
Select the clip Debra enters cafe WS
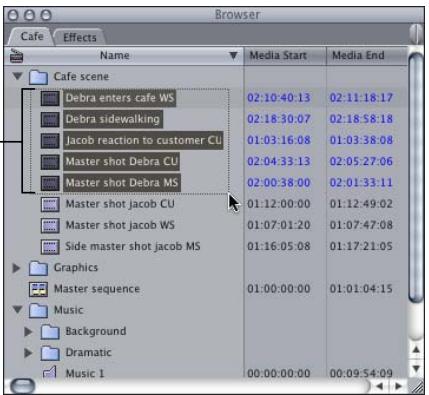[120, 98]
